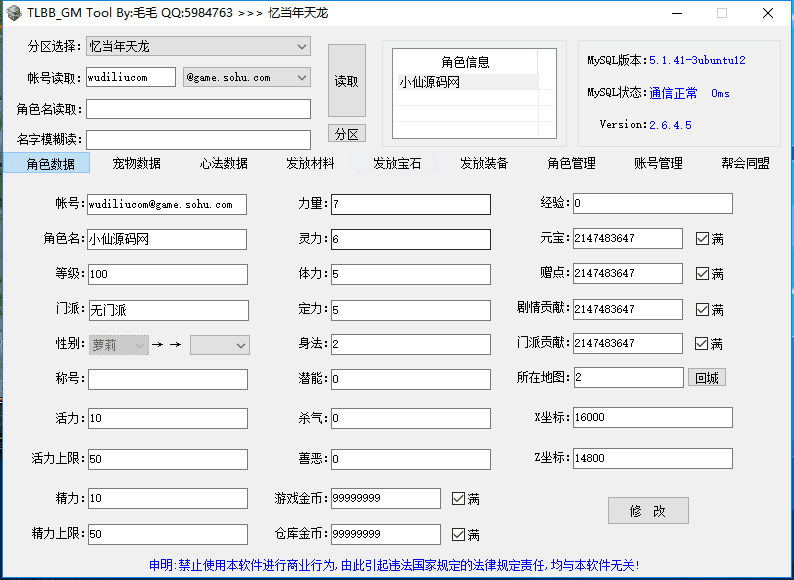Click the app icon in title bar
794x580 pixels.
(14, 13)
